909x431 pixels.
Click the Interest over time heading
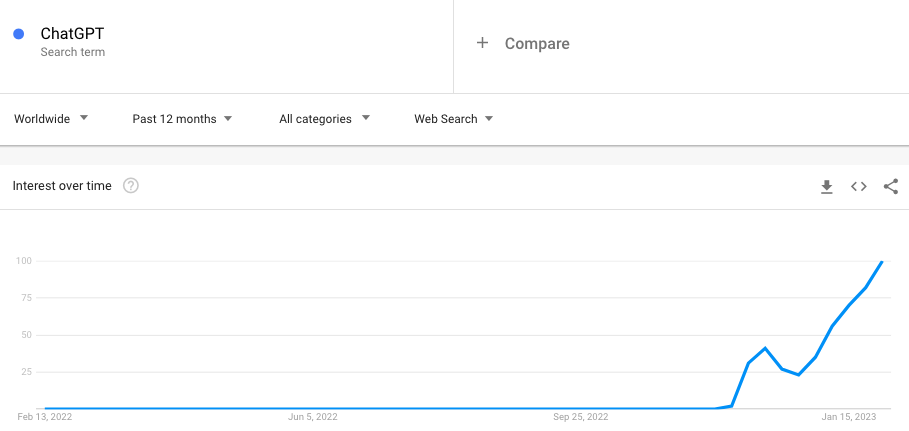pyautogui.click(x=62, y=186)
